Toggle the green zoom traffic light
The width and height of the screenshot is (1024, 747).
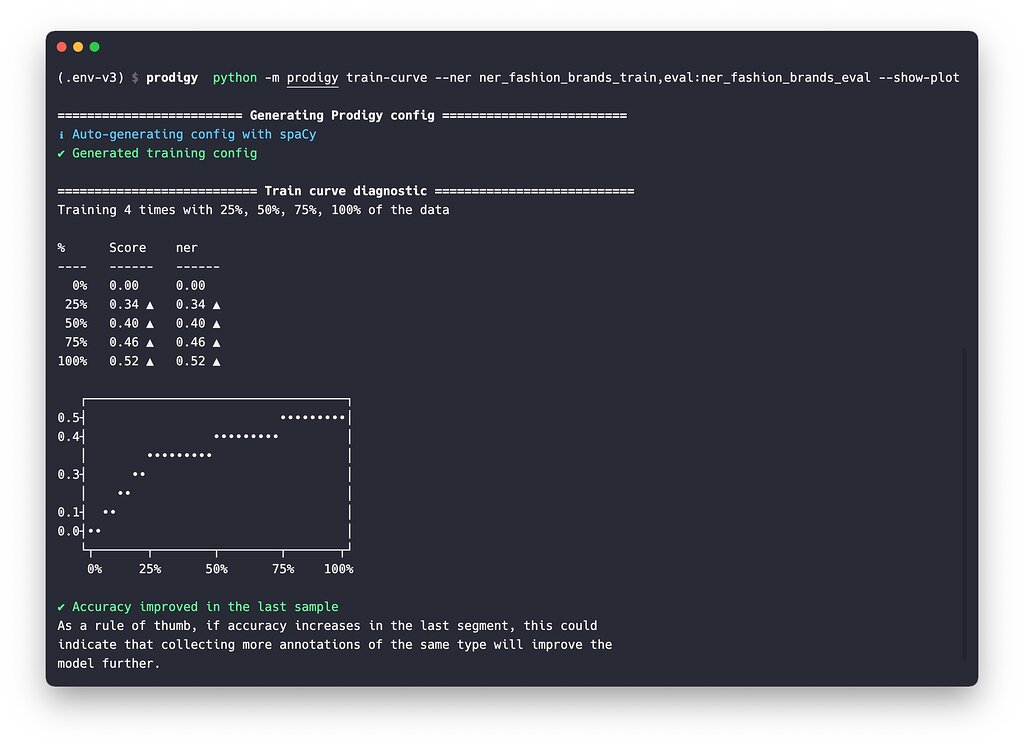pos(95,46)
